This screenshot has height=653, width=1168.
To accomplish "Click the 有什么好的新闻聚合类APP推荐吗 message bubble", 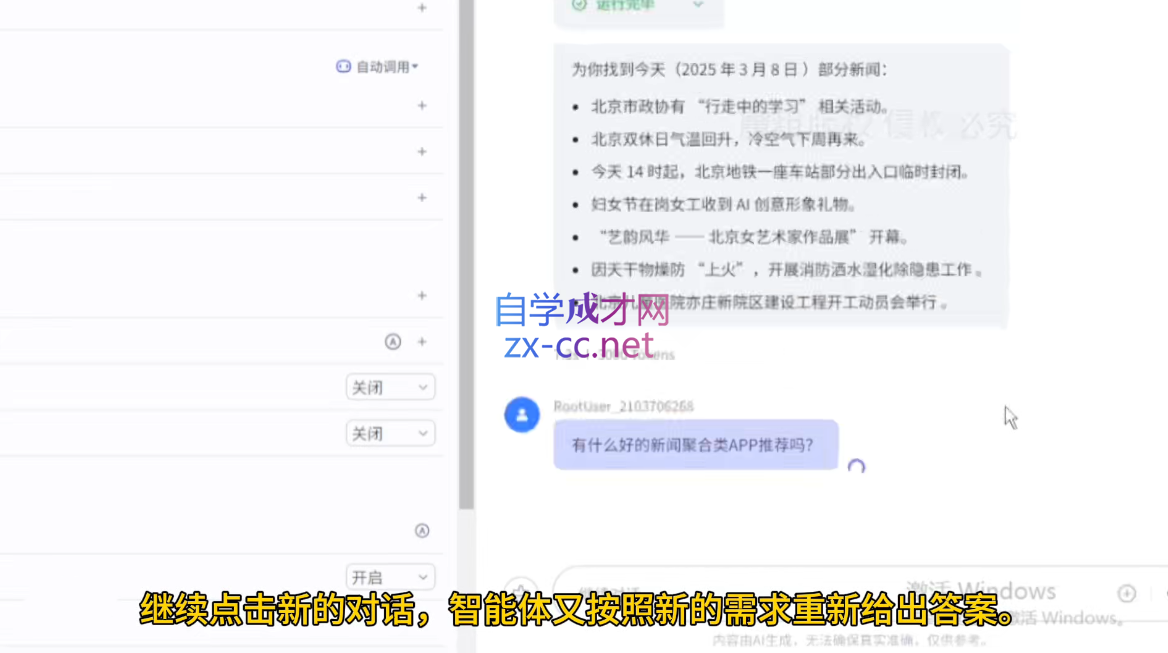I will [696, 445].
